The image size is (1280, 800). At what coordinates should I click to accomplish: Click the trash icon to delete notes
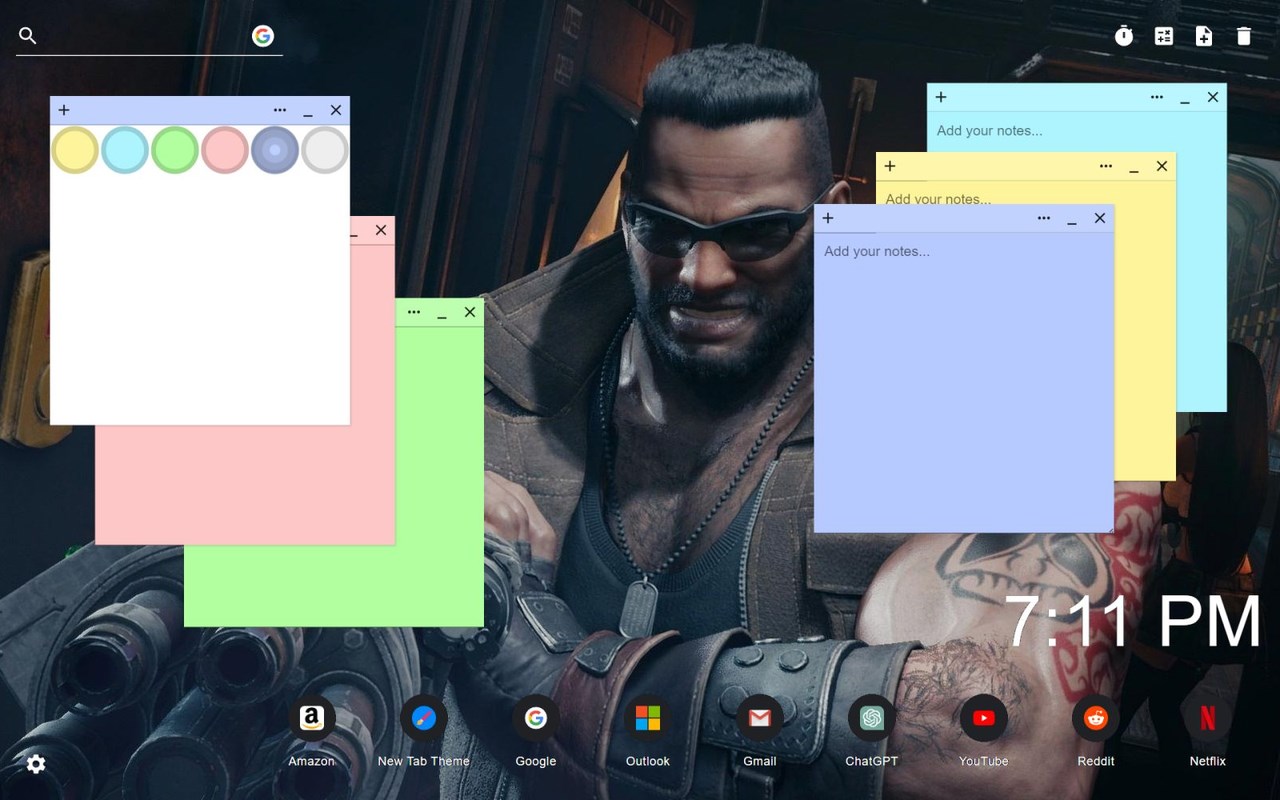coord(1244,36)
